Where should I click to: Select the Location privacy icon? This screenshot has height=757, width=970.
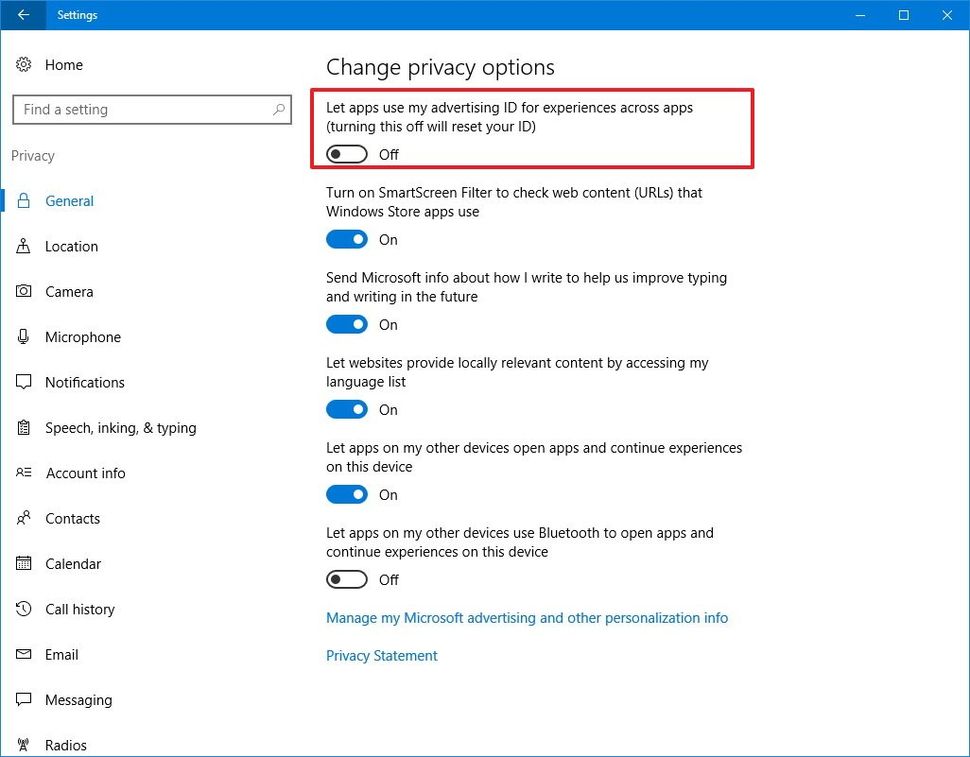tap(23, 246)
